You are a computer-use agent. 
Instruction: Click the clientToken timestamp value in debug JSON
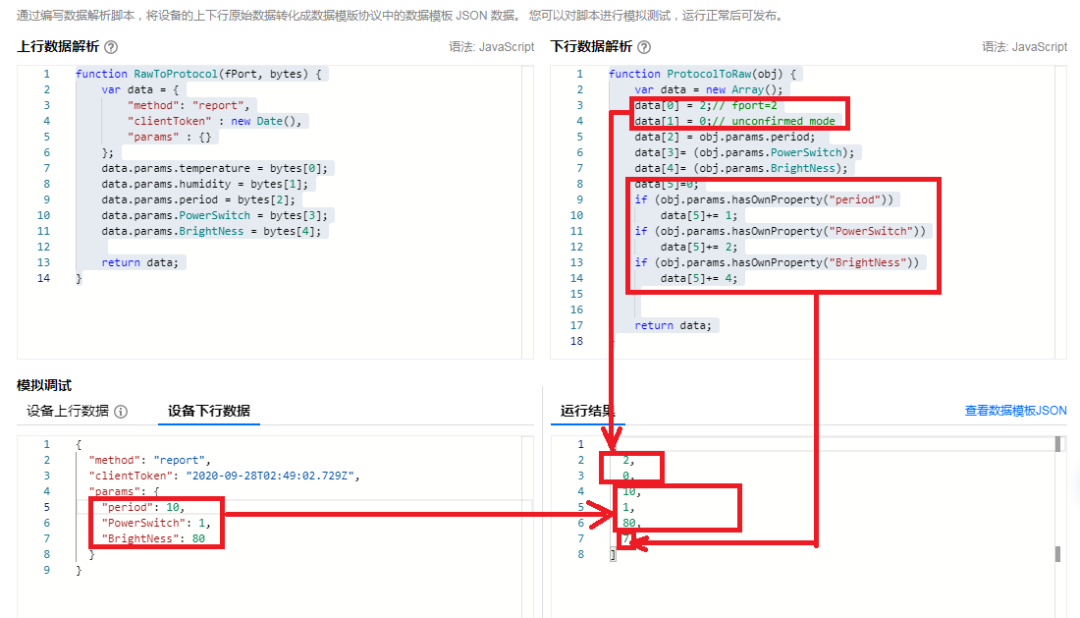[269, 476]
